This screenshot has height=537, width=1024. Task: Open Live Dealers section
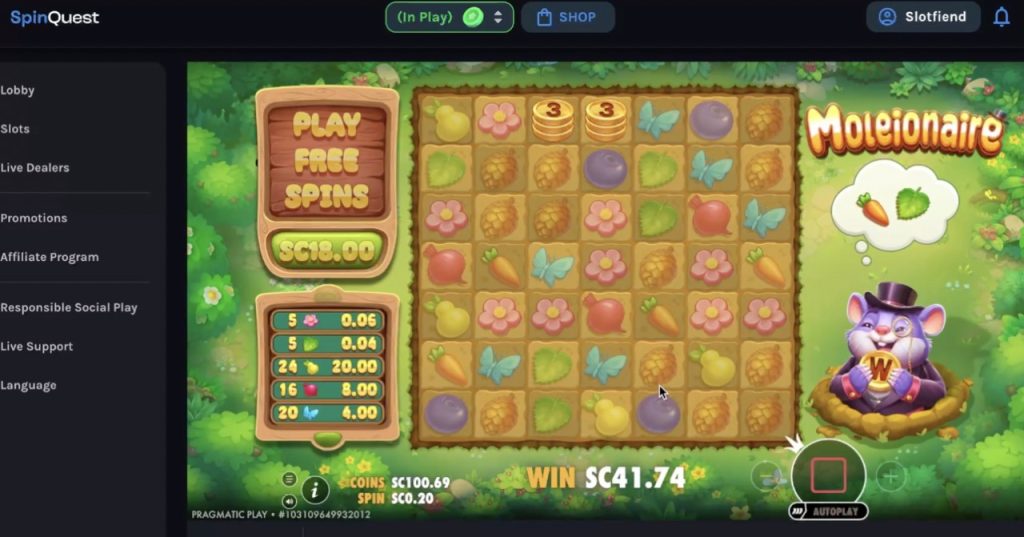click(35, 168)
